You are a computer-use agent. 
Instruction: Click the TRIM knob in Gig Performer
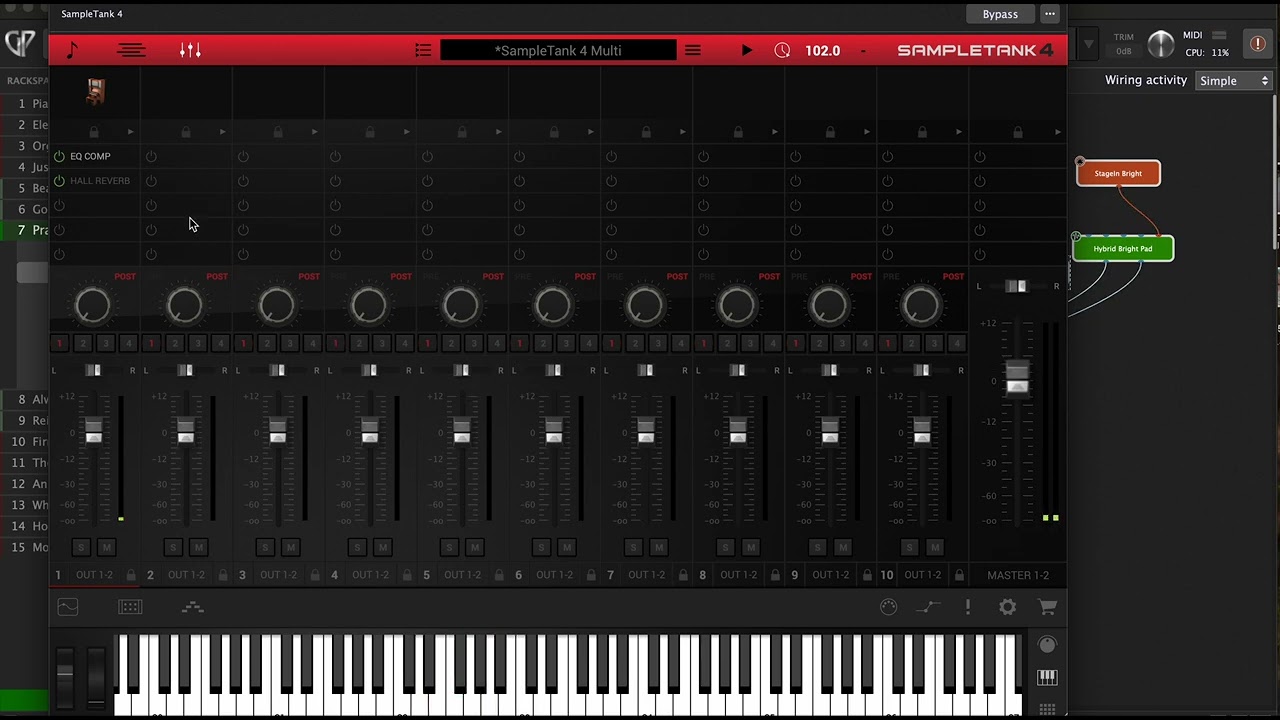click(1160, 44)
